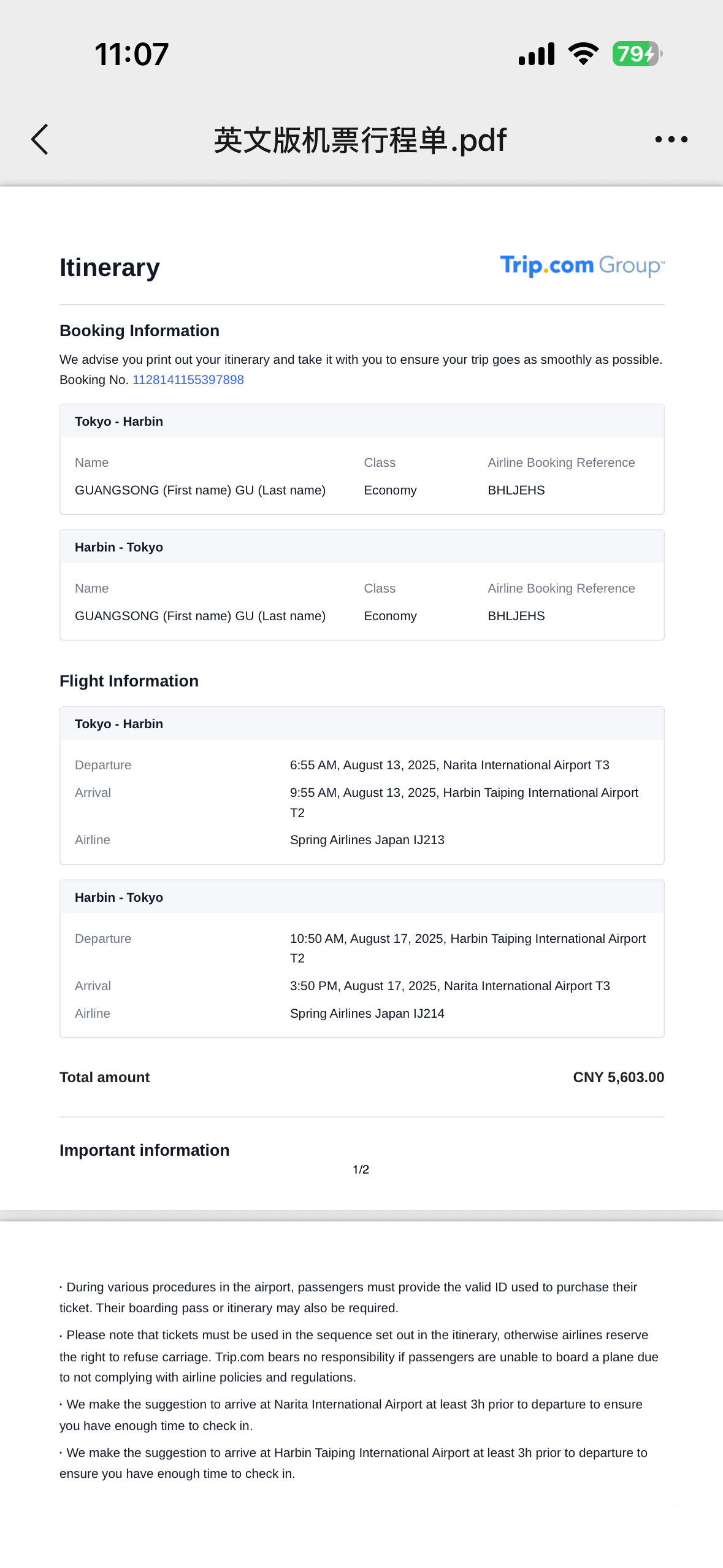This screenshot has height=1568, width=723.
Task: Tap the CNY 5,603.00 total amount
Action: 618,1077
